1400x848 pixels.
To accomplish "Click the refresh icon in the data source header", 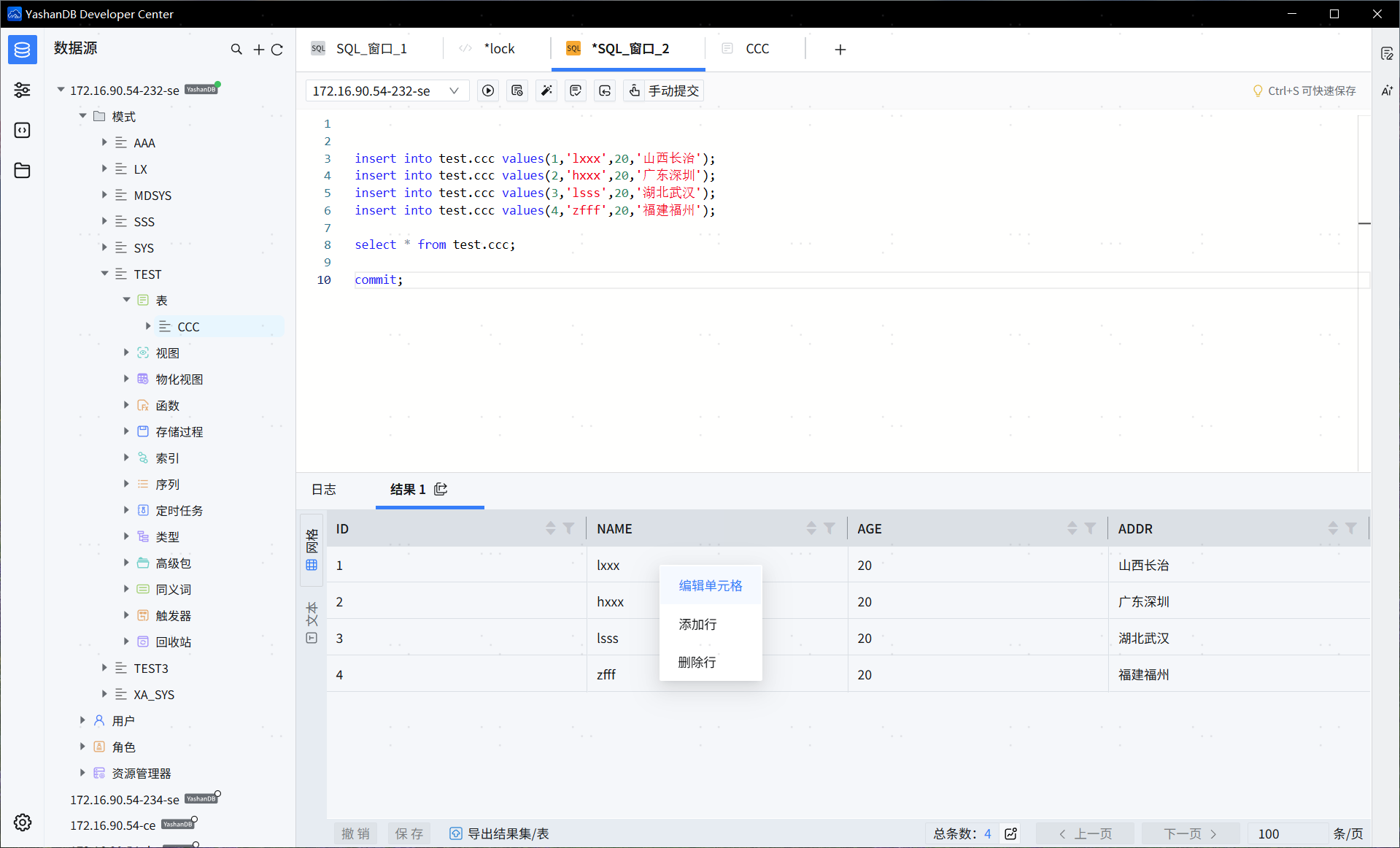I will pos(277,50).
